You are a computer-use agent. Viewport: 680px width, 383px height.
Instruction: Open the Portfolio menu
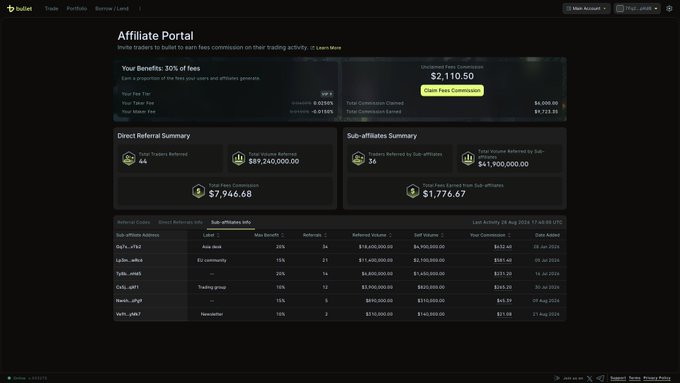[x=77, y=8]
